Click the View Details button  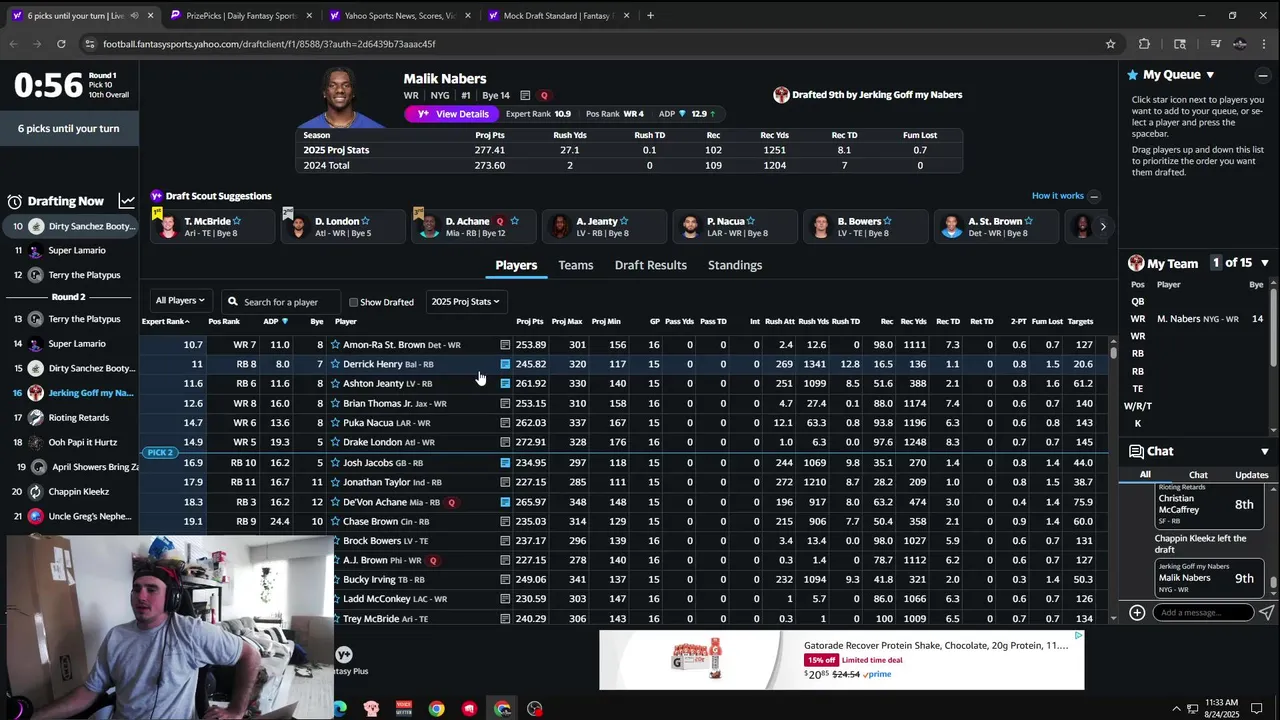[x=451, y=114]
